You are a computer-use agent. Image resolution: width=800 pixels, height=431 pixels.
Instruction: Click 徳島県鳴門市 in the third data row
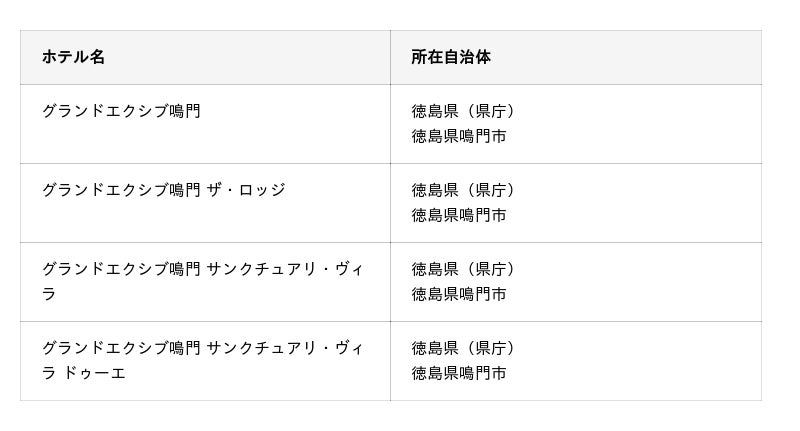tap(459, 294)
